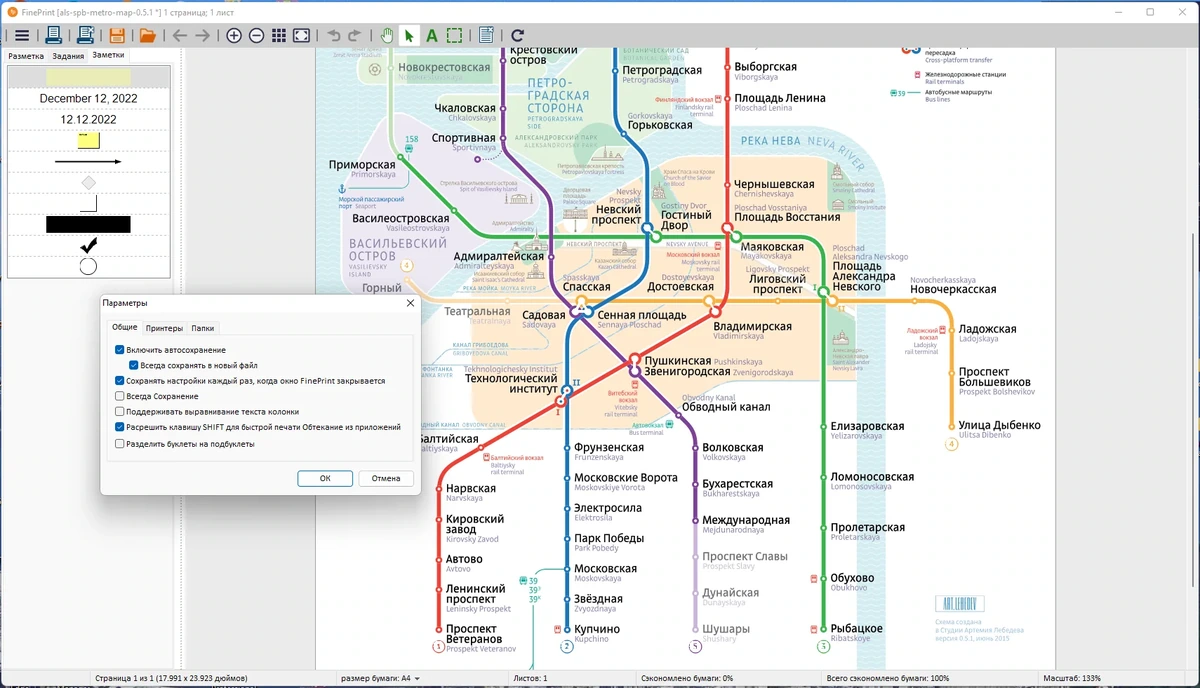The width and height of the screenshot is (1200, 688).
Task: Uncheck Включить автосохранение checkbox
Action: [120, 350]
